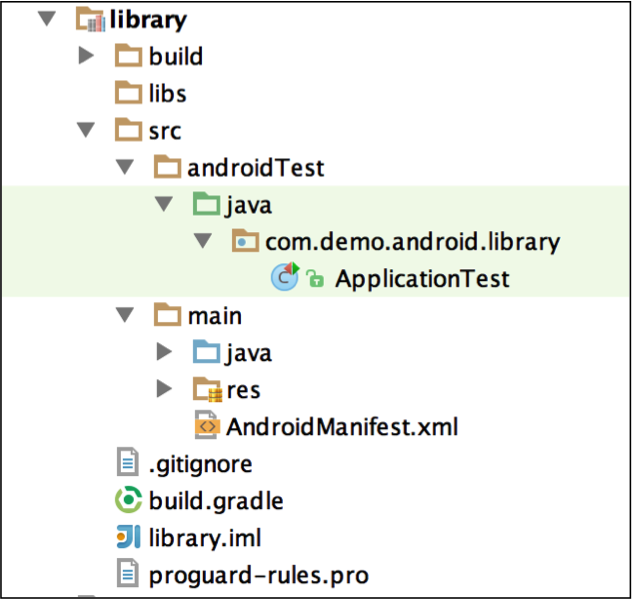Viewport: 632px width, 599px height.
Task: Collapse the src folder
Action: (87, 130)
